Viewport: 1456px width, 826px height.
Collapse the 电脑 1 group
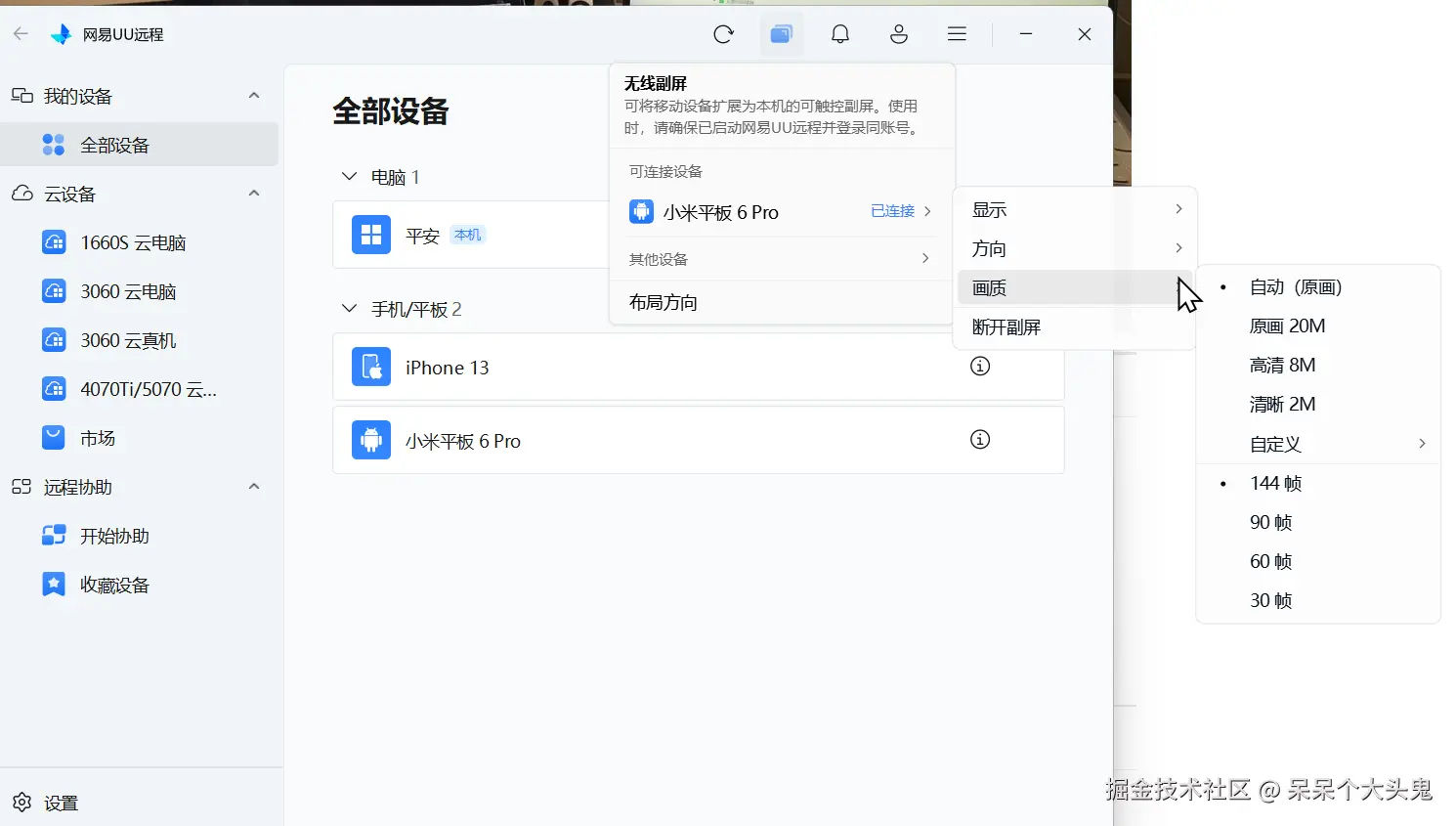tap(349, 177)
